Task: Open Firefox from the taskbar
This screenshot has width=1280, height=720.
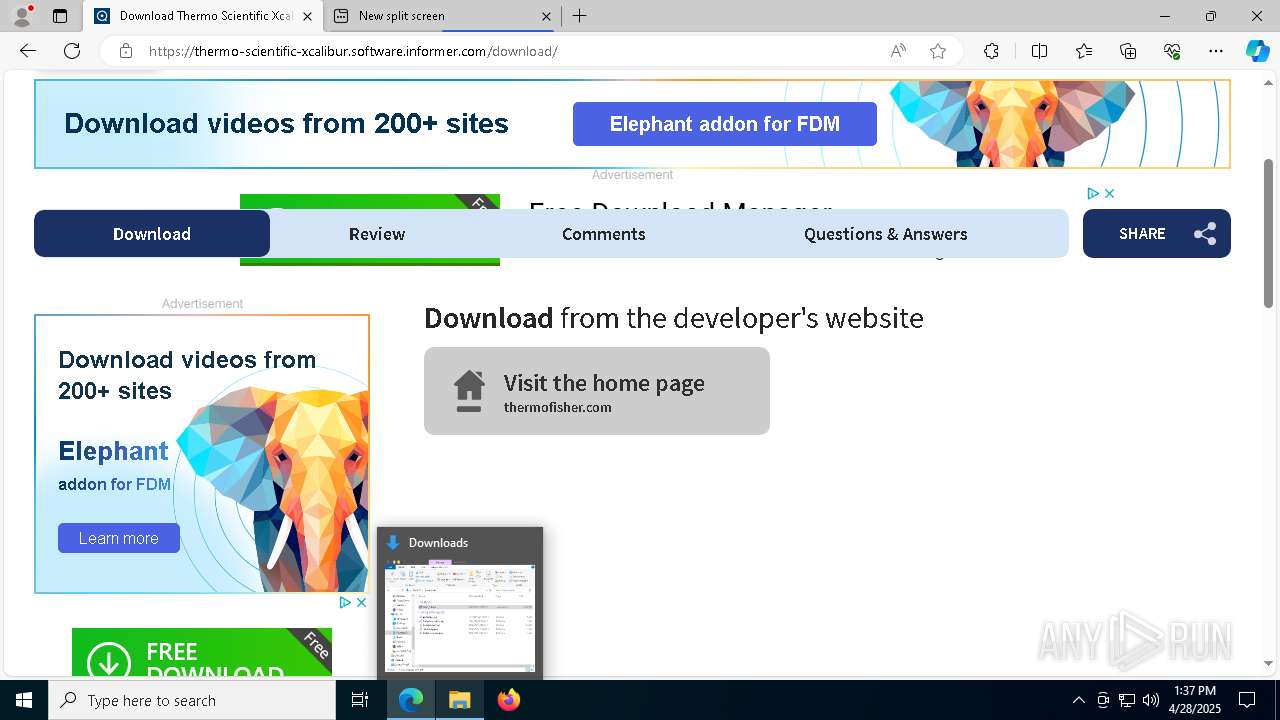Action: click(x=509, y=700)
